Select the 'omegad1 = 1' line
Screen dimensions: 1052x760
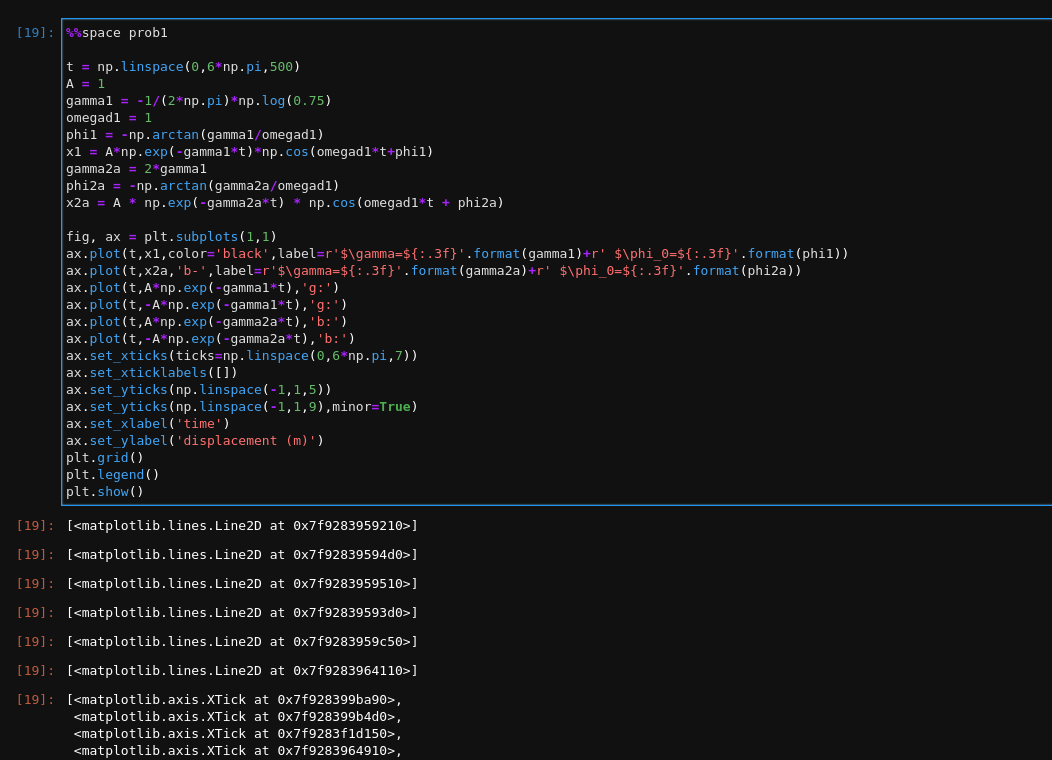click(x=109, y=118)
